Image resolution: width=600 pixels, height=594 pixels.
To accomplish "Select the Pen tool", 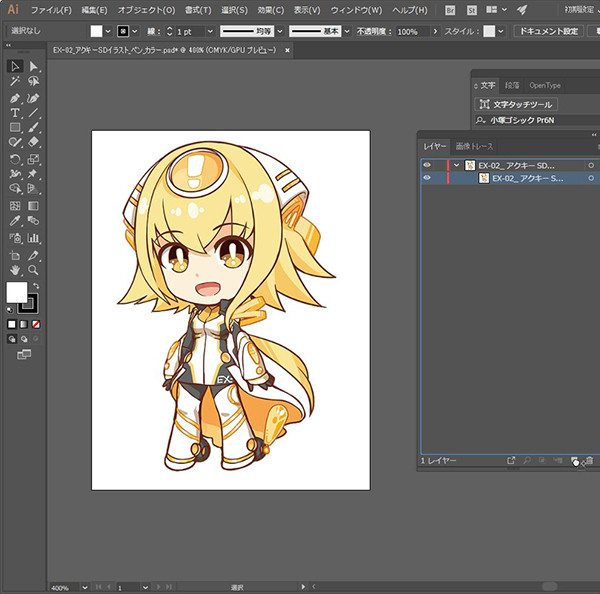I will (x=15, y=98).
